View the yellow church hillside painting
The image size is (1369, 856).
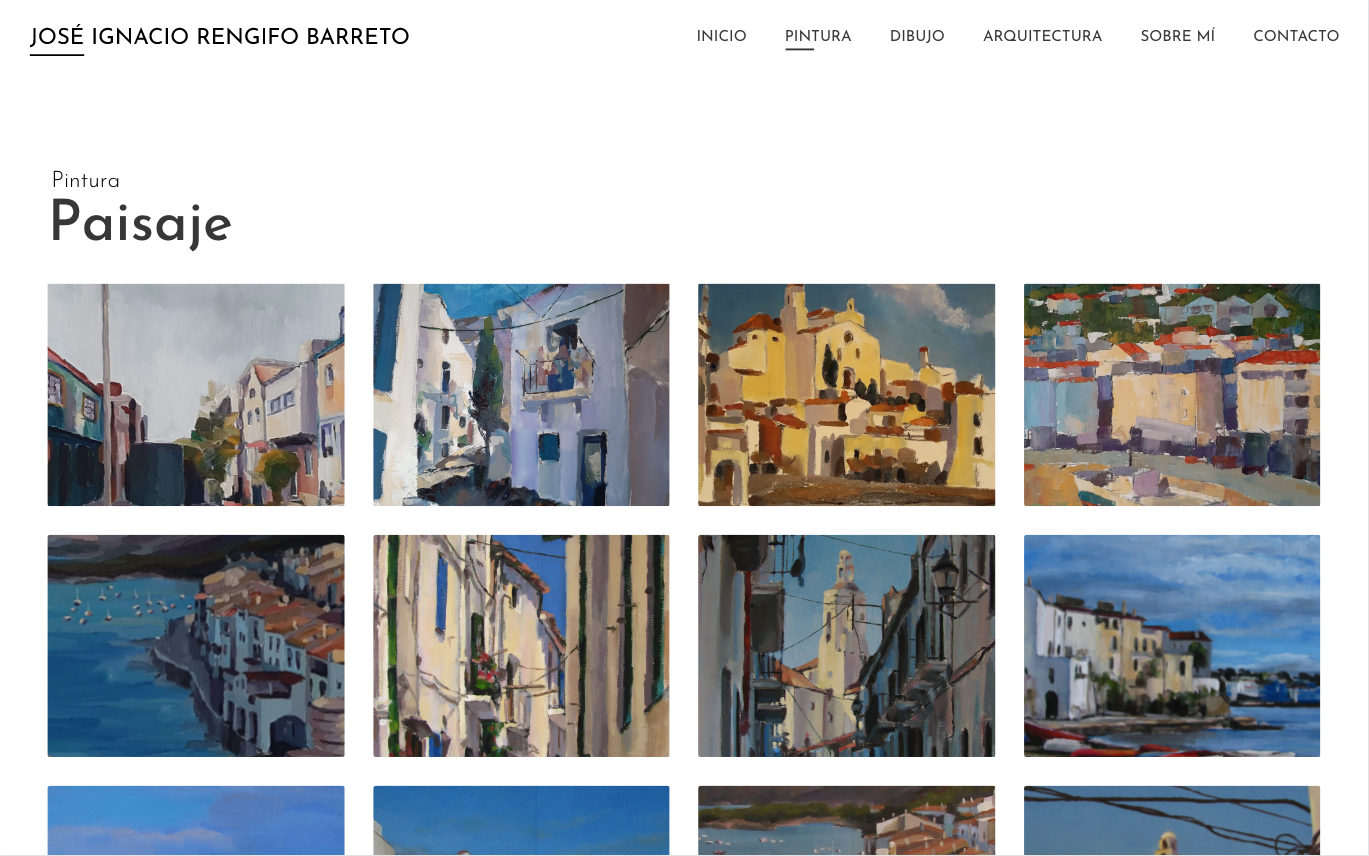coord(847,395)
